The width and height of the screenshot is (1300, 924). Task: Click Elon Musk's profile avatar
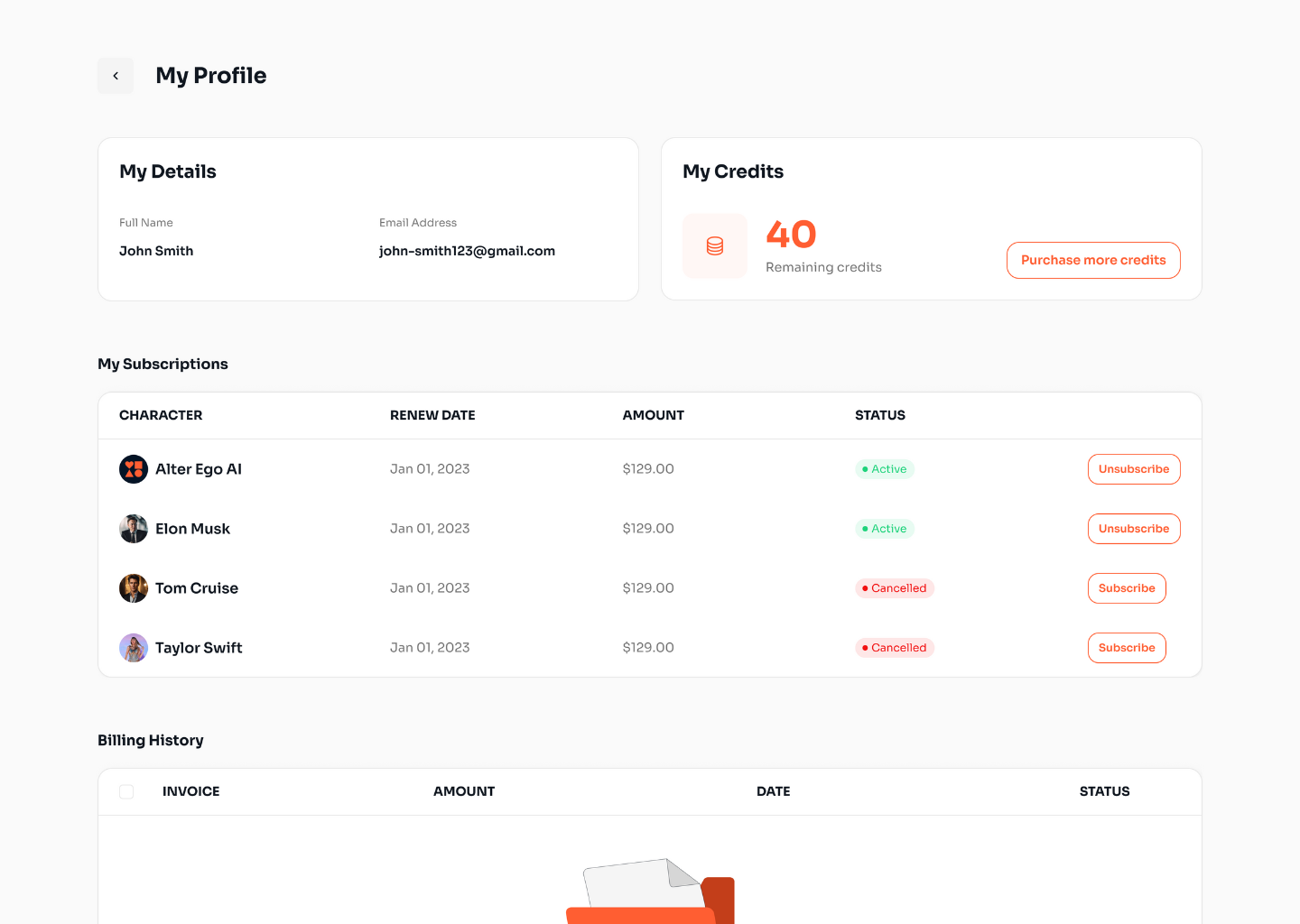(134, 529)
